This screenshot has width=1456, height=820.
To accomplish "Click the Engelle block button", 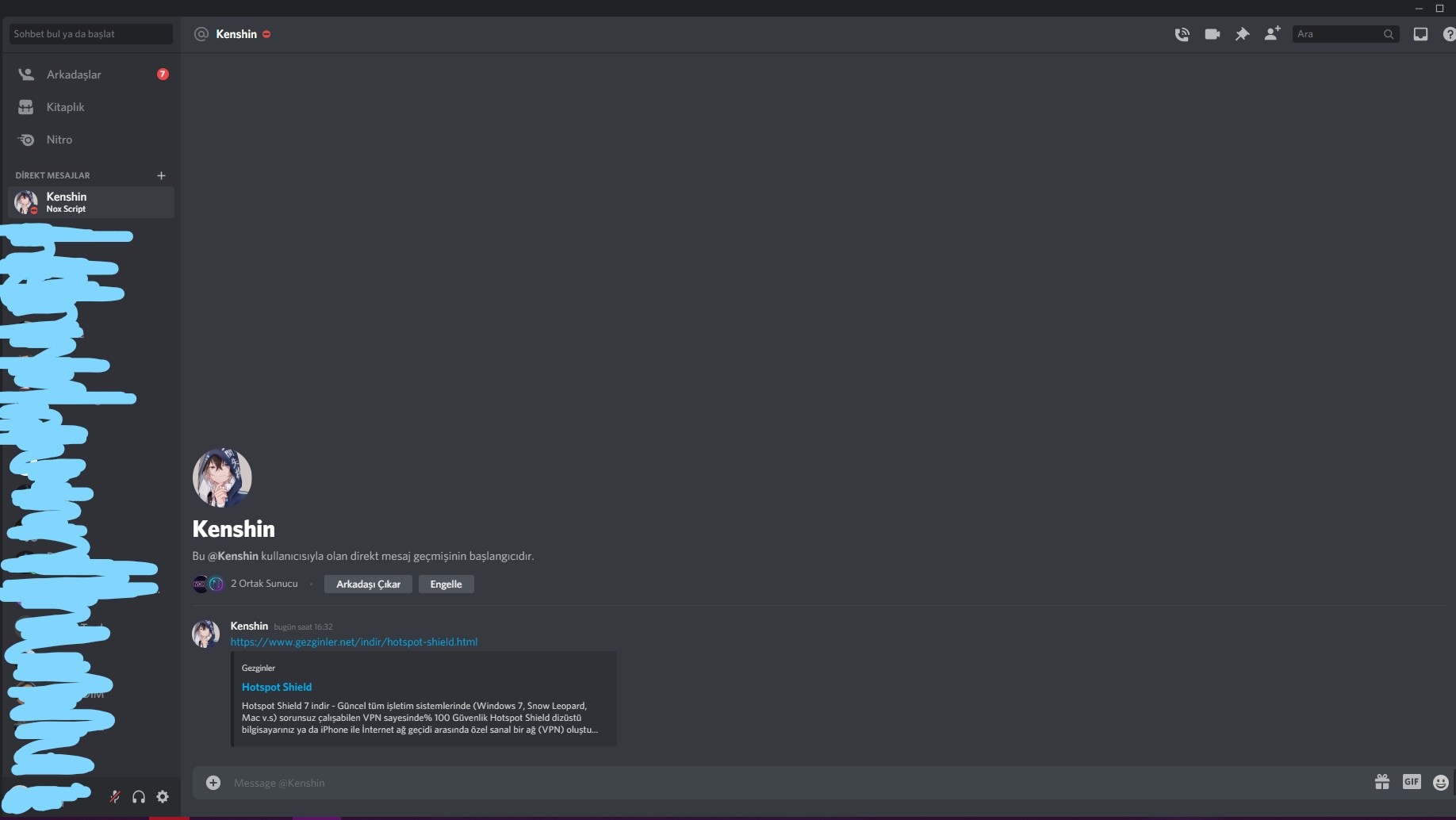I will (x=446, y=584).
